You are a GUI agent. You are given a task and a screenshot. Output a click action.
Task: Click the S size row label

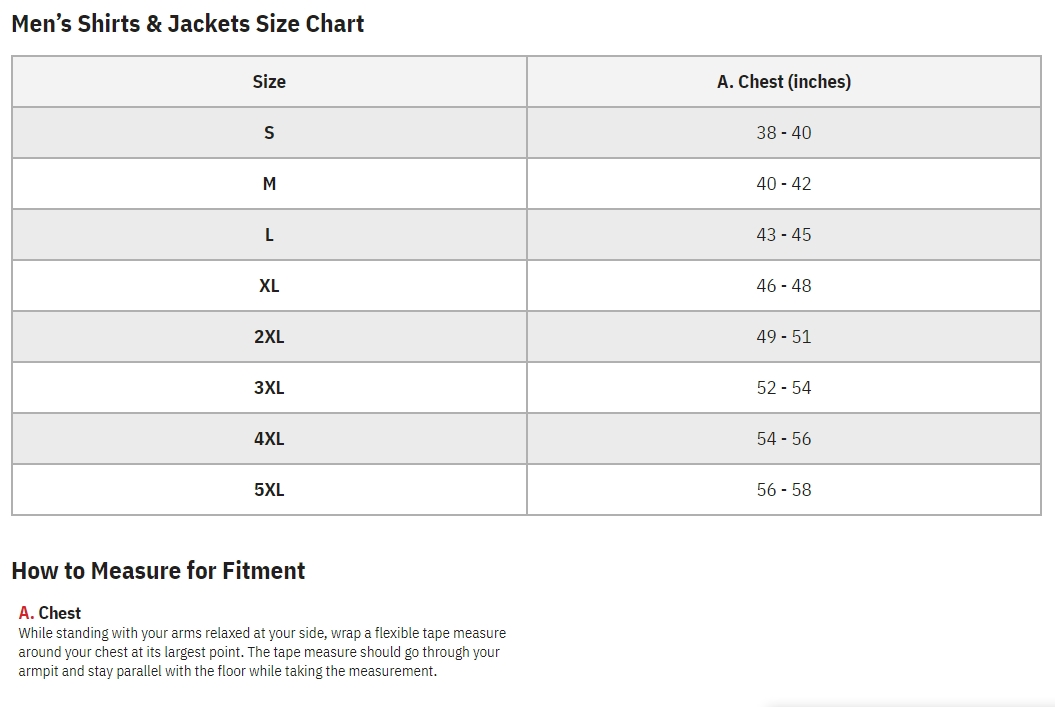[269, 133]
